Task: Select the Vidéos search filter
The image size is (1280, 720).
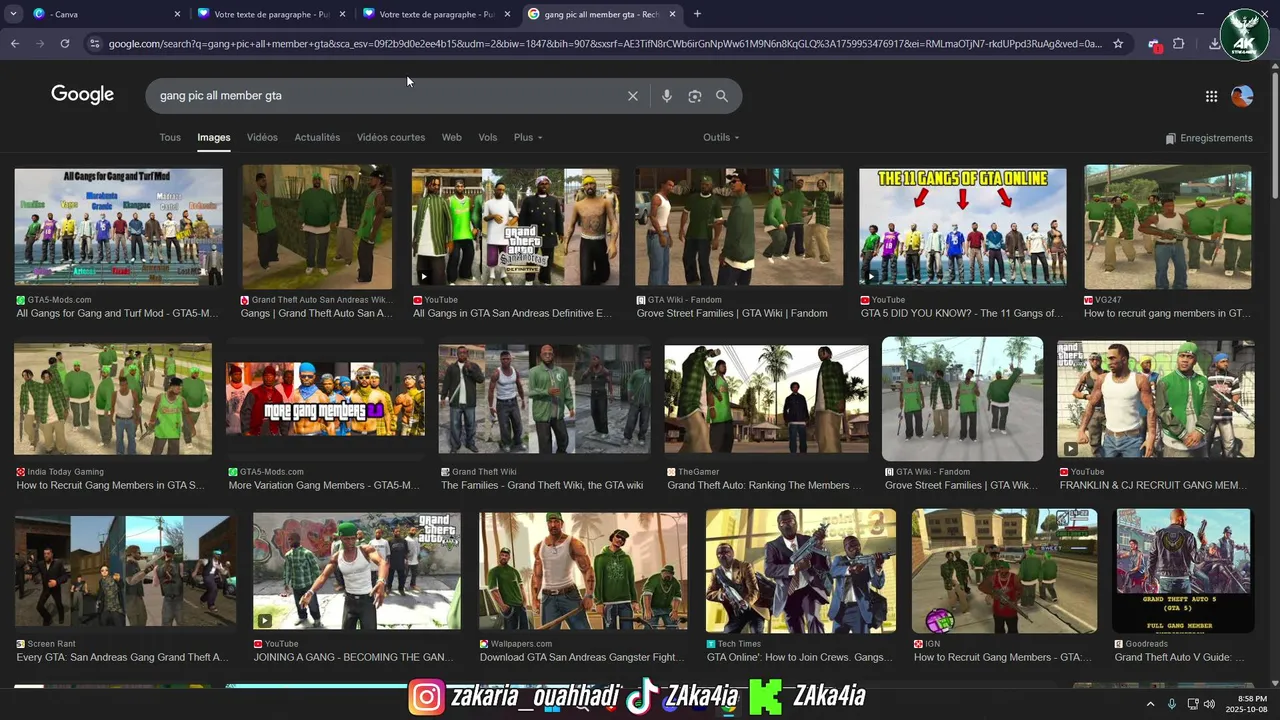Action: tap(262, 137)
